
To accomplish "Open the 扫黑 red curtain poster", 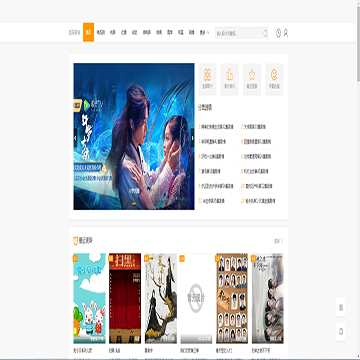I will (125, 298).
